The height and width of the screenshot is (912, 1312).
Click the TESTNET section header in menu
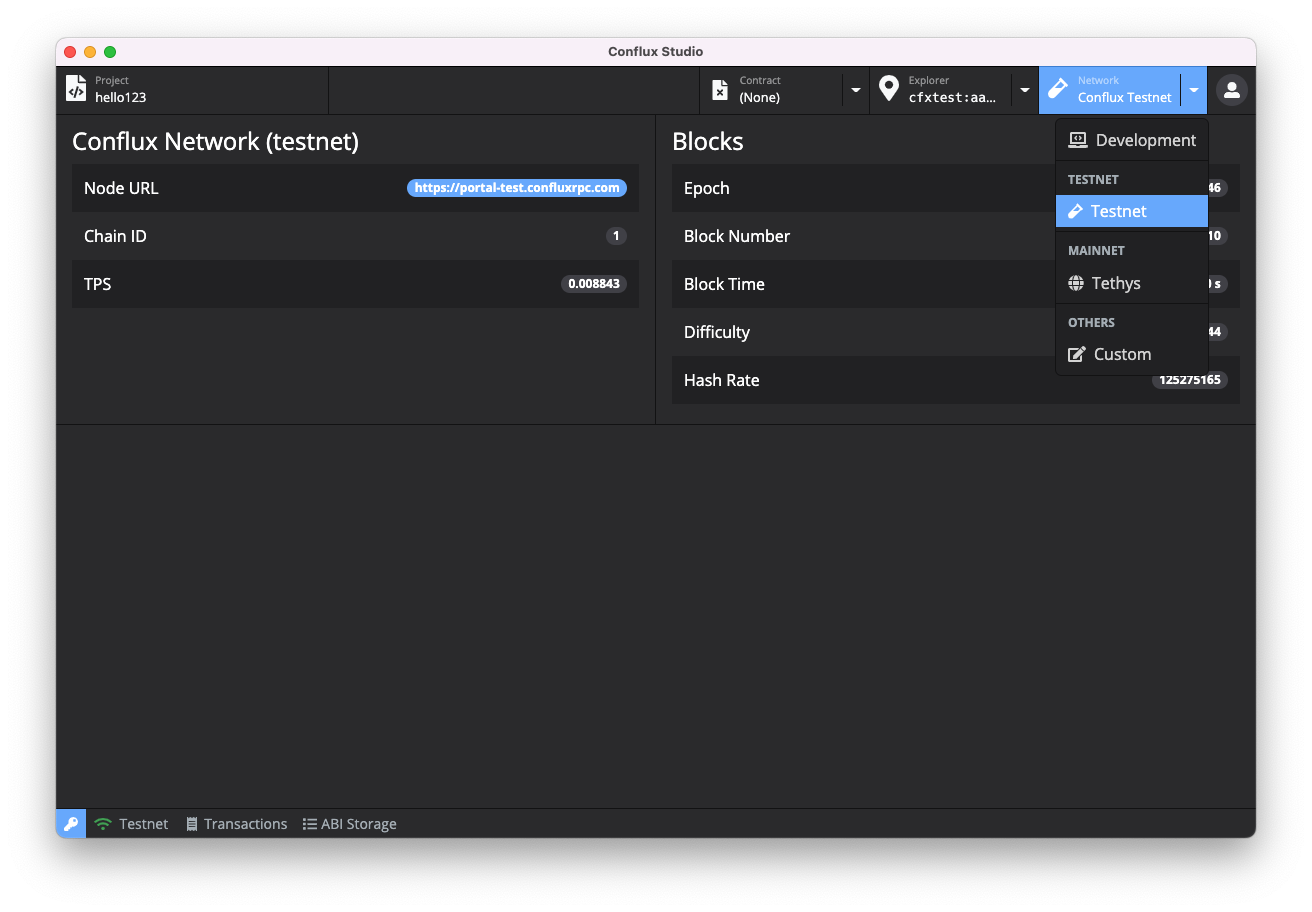click(1093, 180)
